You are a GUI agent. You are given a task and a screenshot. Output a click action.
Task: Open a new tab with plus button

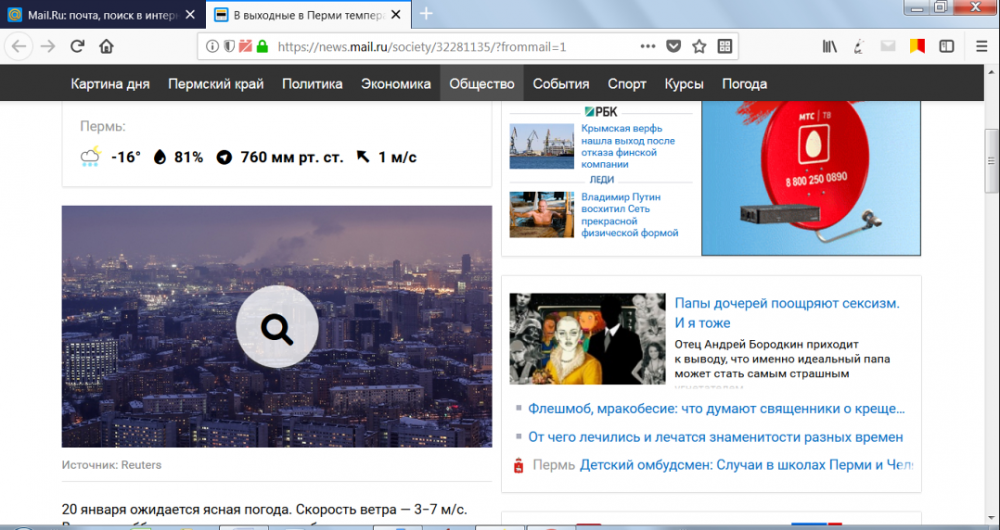(426, 14)
